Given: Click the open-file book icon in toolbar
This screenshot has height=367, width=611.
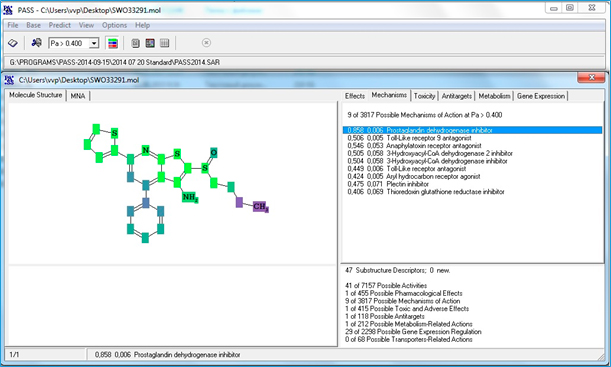Looking at the screenshot, I should click(13, 43).
